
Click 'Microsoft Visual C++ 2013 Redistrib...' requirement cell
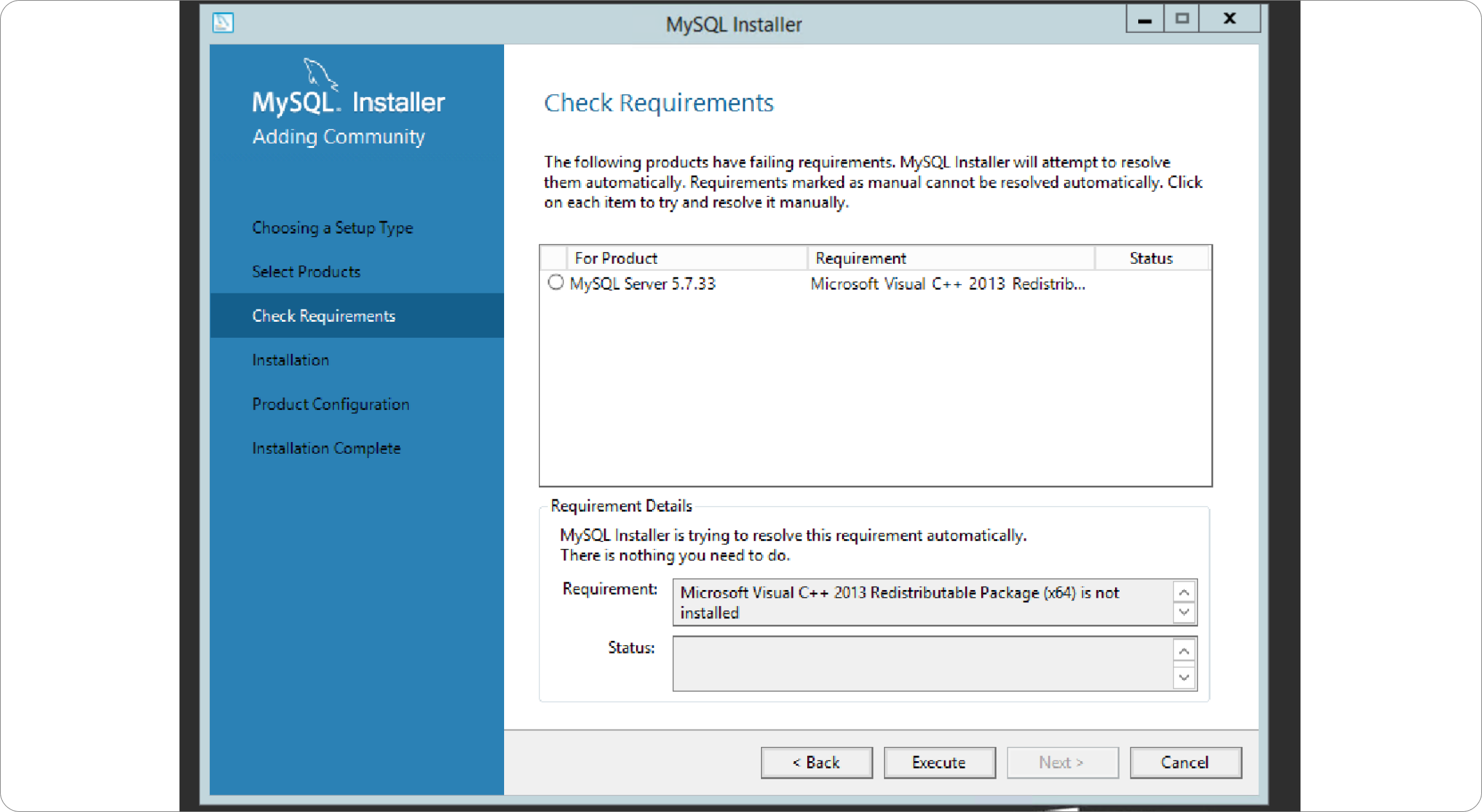tap(948, 284)
